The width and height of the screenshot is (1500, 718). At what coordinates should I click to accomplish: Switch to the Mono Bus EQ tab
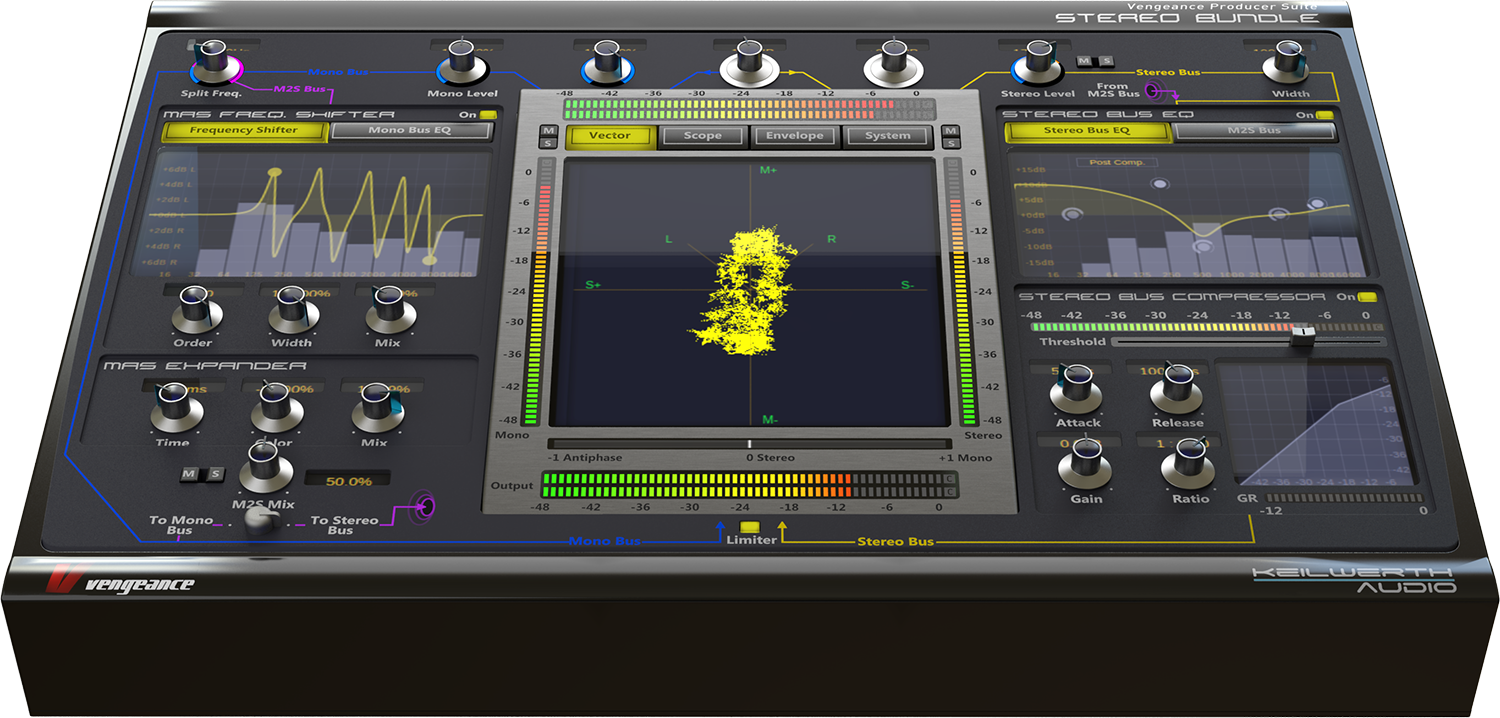click(410, 130)
